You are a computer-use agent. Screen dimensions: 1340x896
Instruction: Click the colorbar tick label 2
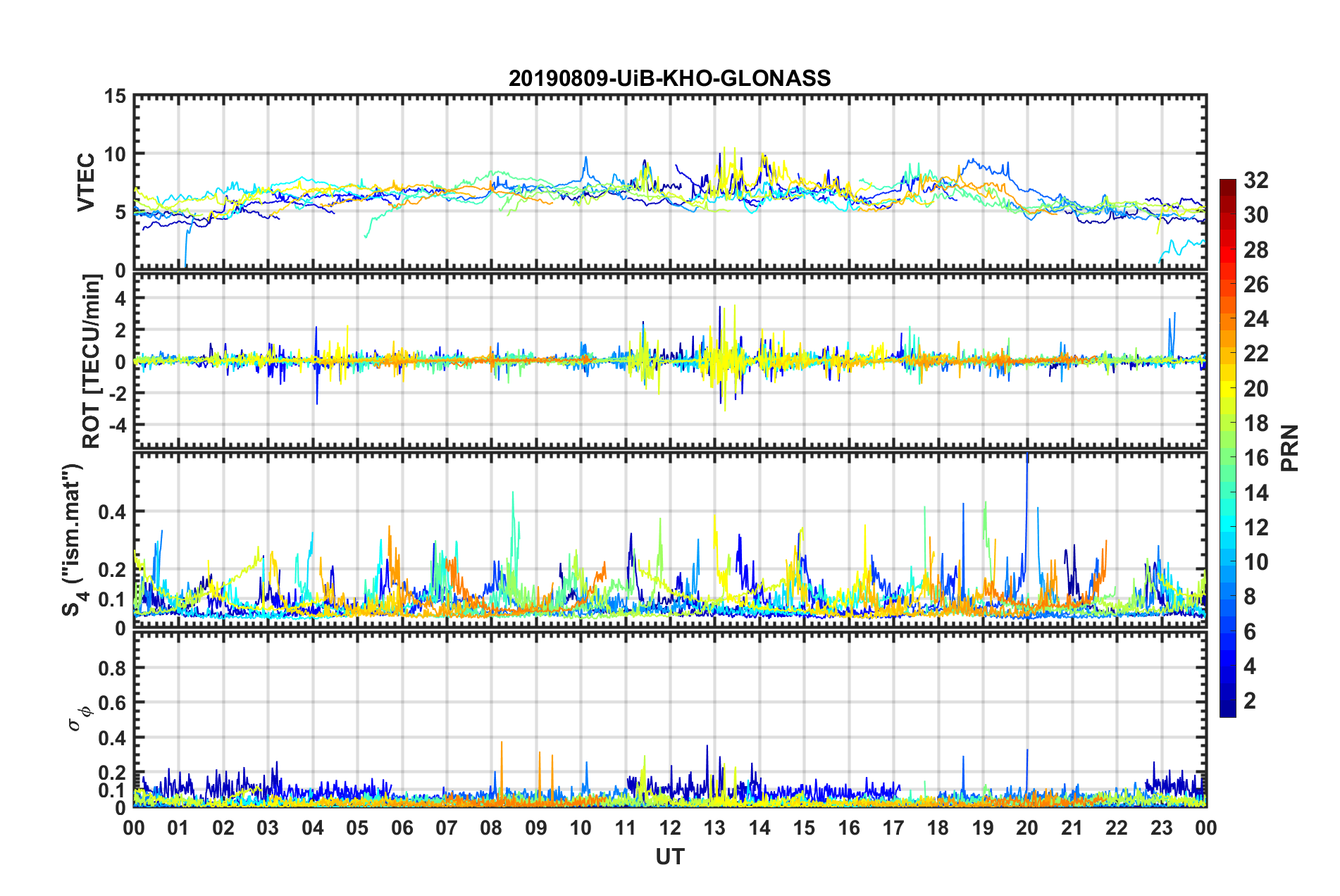pos(1250,700)
